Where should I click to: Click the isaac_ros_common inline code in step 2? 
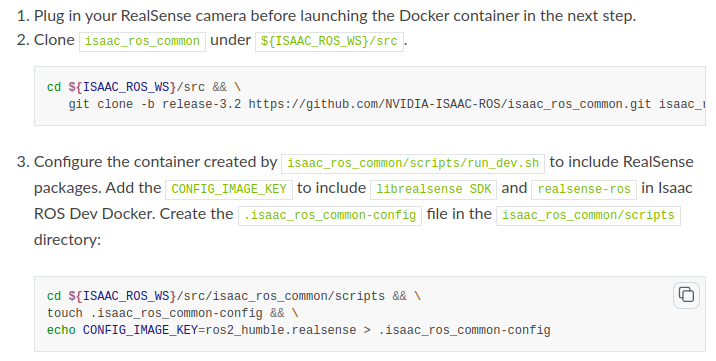[142, 42]
